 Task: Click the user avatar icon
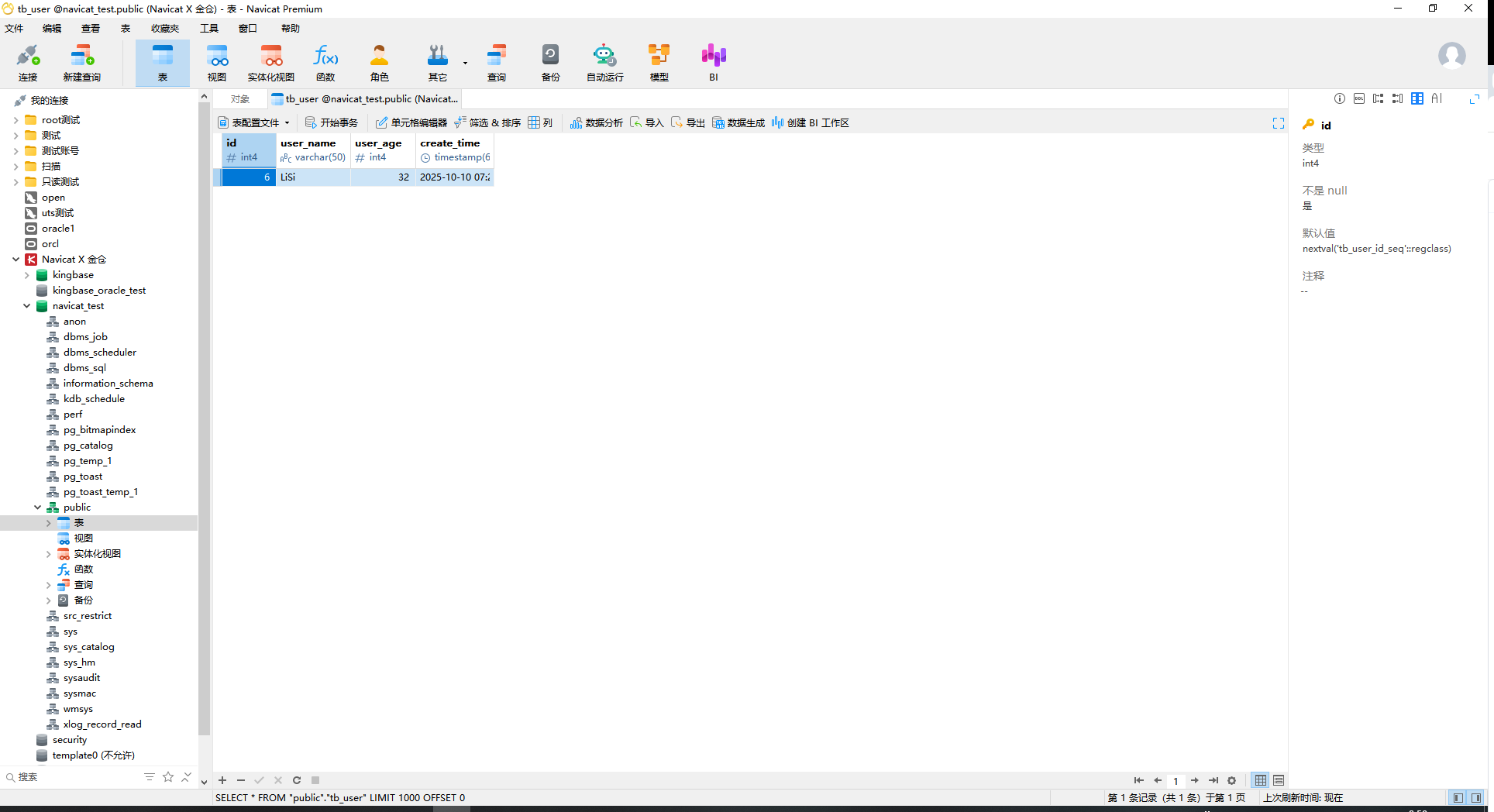click(1451, 56)
